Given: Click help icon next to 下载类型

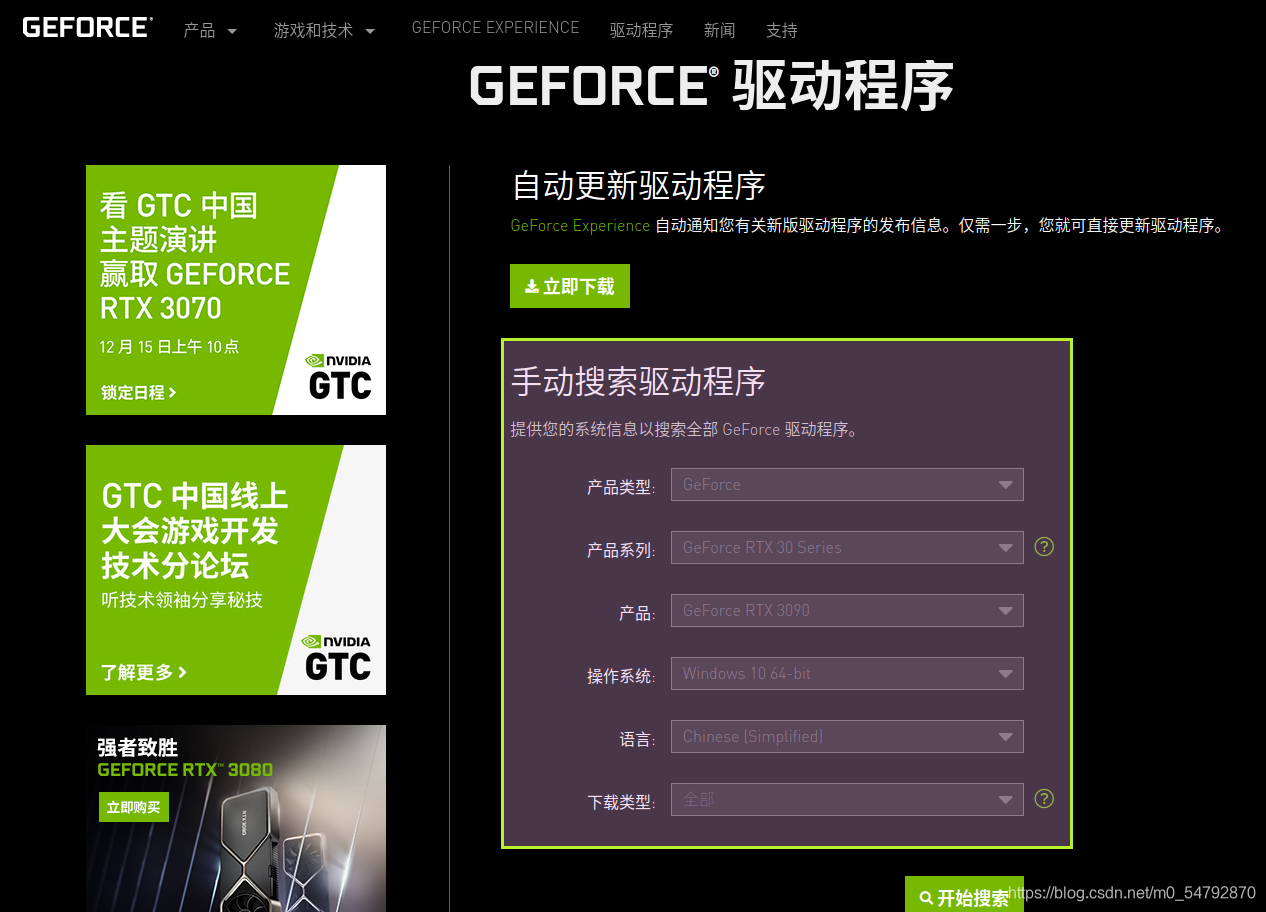Looking at the screenshot, I should (1044, 798).
